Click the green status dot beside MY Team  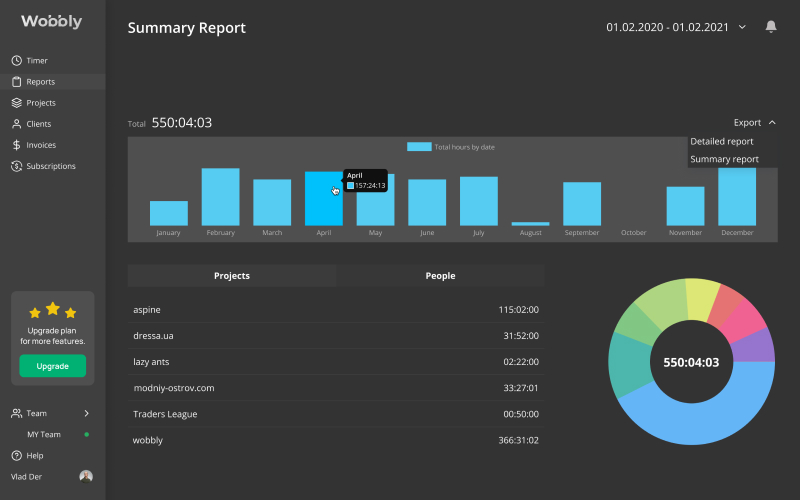87,434
